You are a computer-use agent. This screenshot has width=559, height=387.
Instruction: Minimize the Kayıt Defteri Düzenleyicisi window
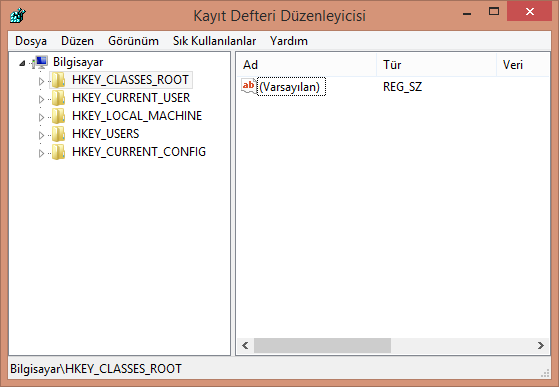tap(467, 14)
